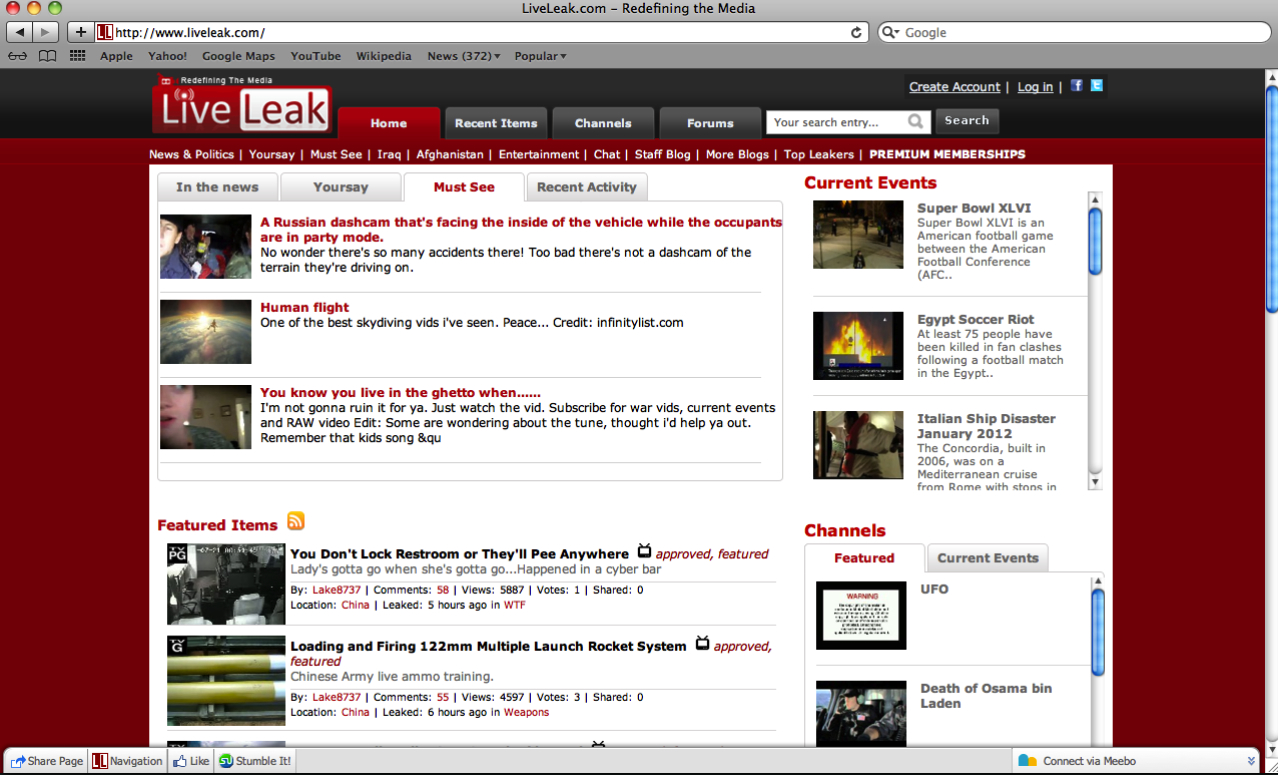
Task: Open the Recent Items nav tab
Action: [496, 123]
